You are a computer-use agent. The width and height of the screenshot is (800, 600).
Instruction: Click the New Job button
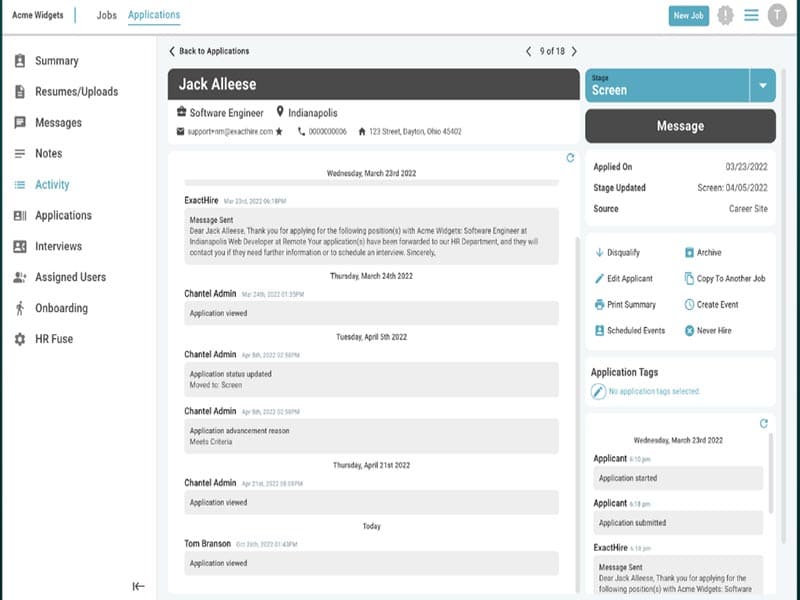pyautogui.click(x=688, y=15)
